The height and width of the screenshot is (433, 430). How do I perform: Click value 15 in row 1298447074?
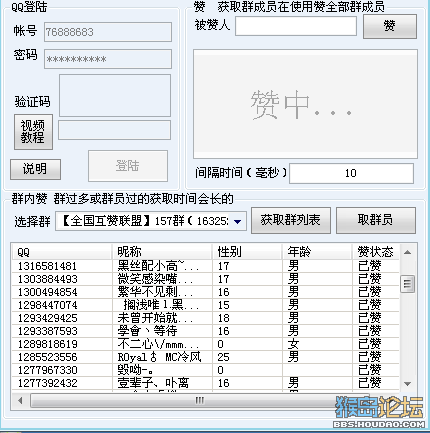223,305
